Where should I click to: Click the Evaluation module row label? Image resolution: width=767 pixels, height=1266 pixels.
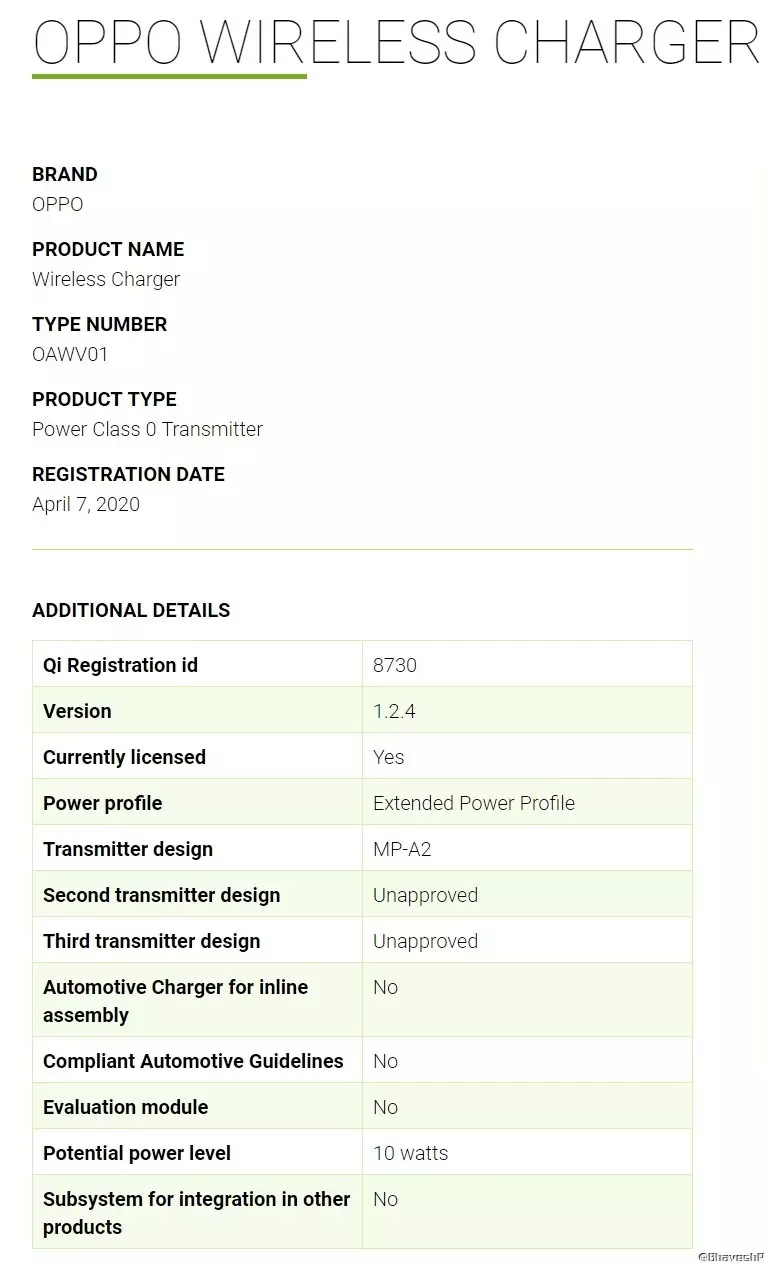coord(125,1107)
